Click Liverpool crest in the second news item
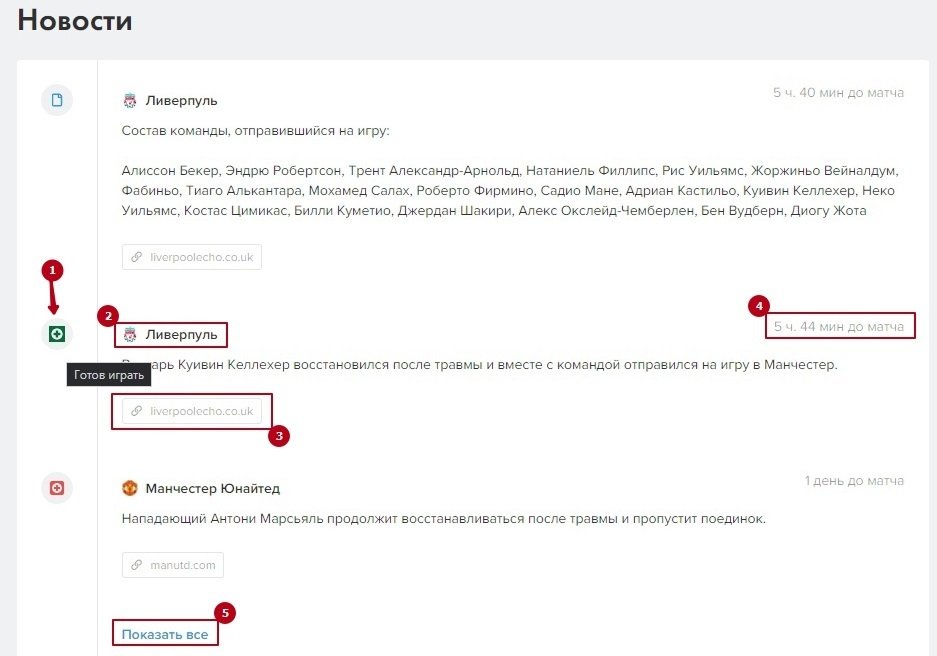The image size is (937, 656). (130, 334)
